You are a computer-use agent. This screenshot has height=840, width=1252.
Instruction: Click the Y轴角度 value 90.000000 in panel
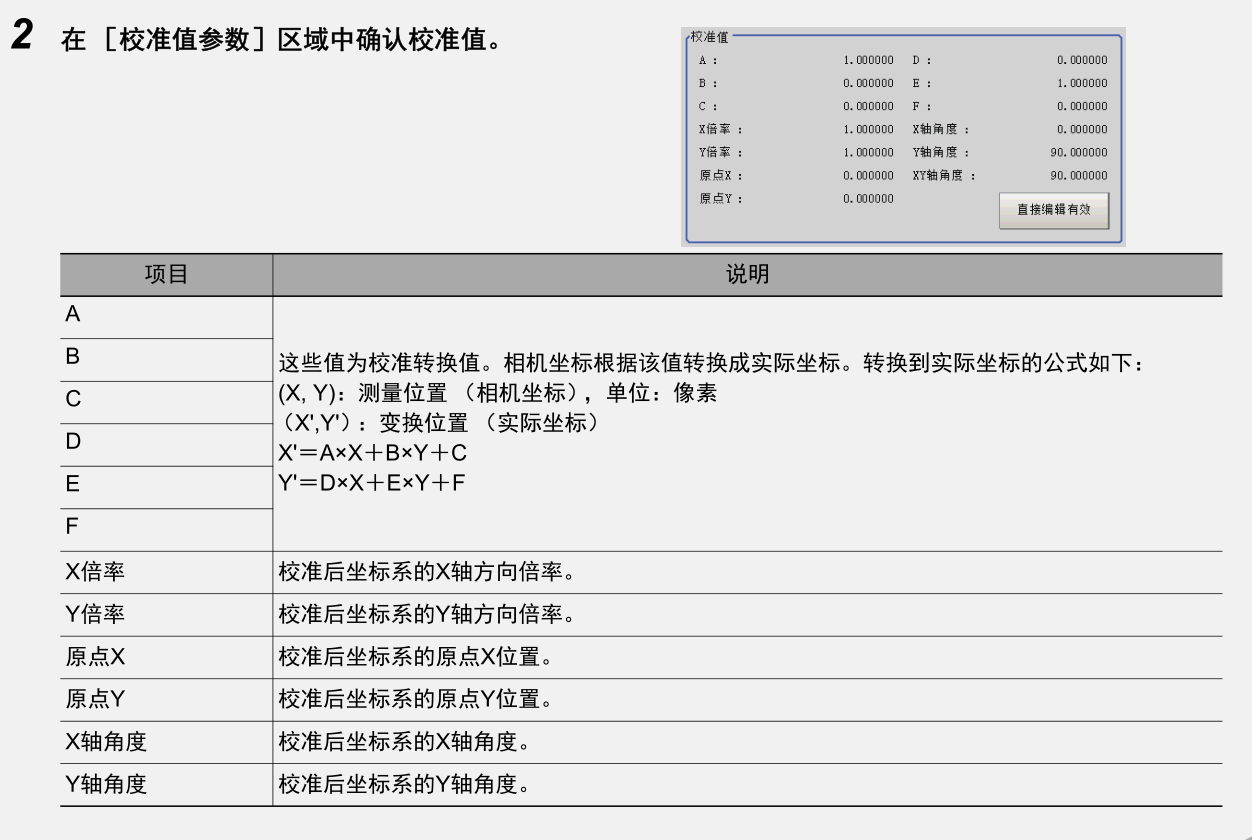[1079, 152]
